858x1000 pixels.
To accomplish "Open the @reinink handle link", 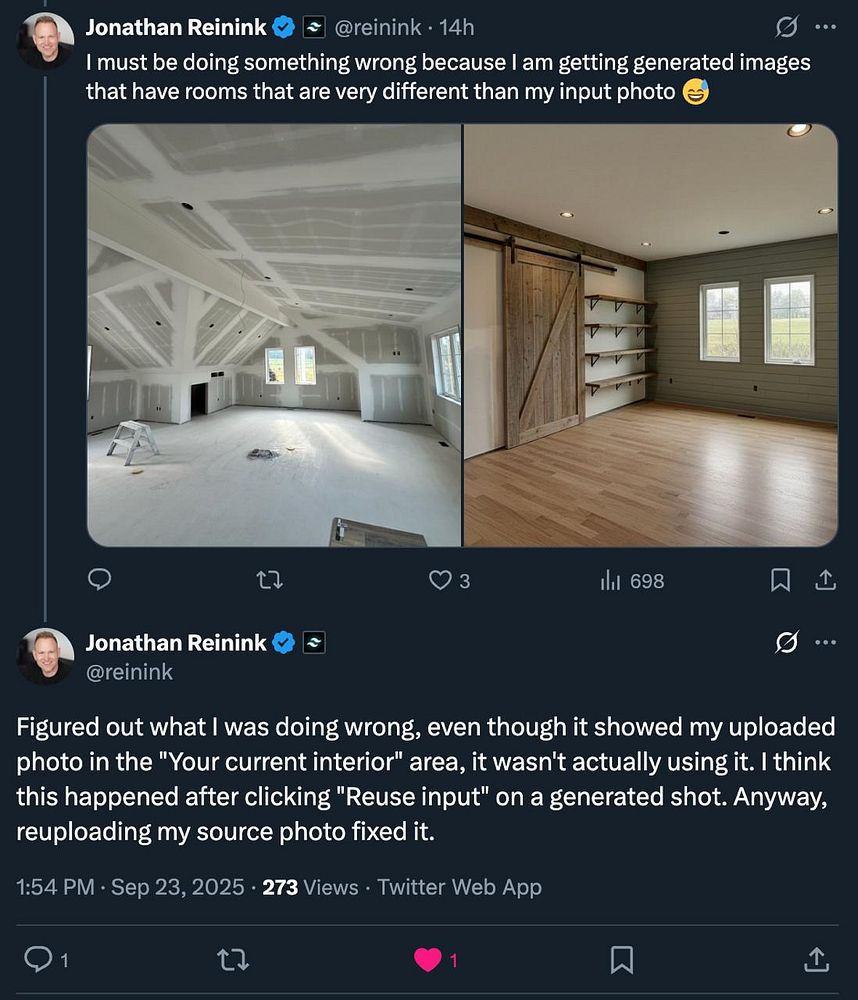I will 130,673.
